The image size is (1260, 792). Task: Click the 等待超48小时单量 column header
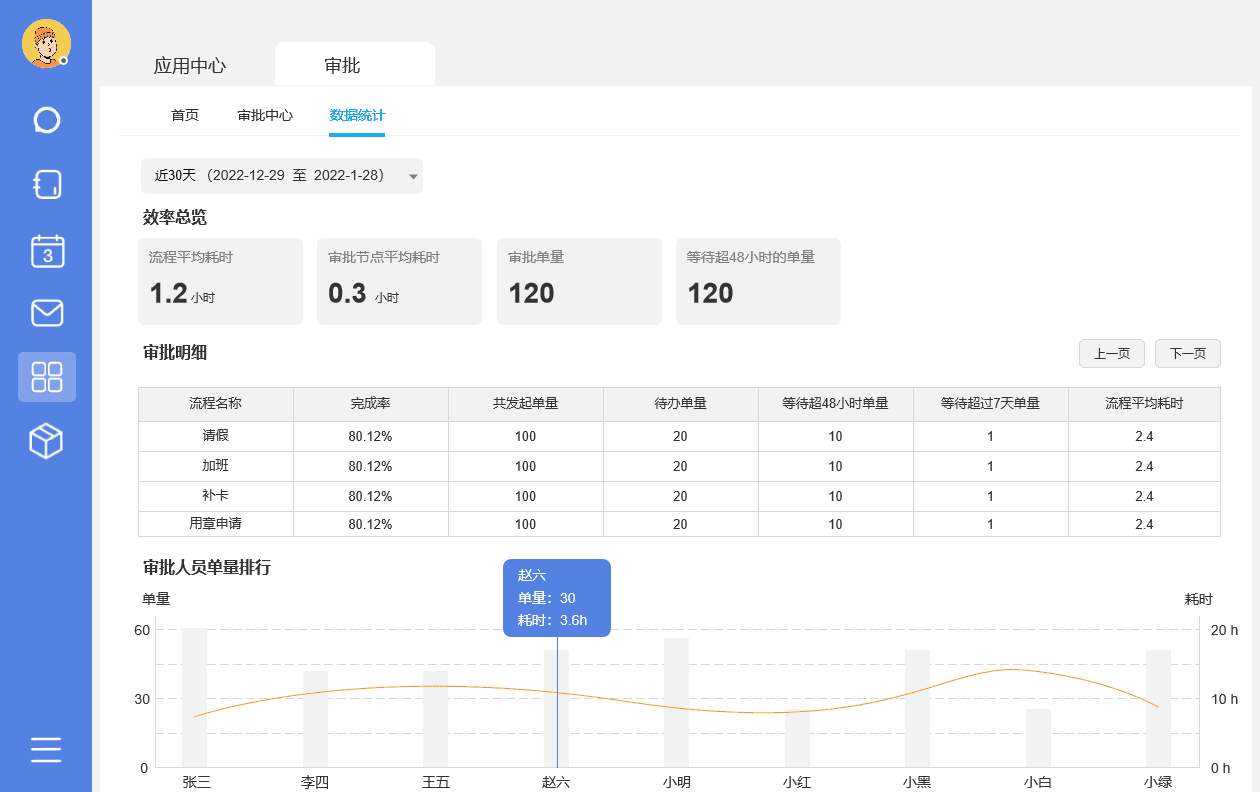[836, 404]
